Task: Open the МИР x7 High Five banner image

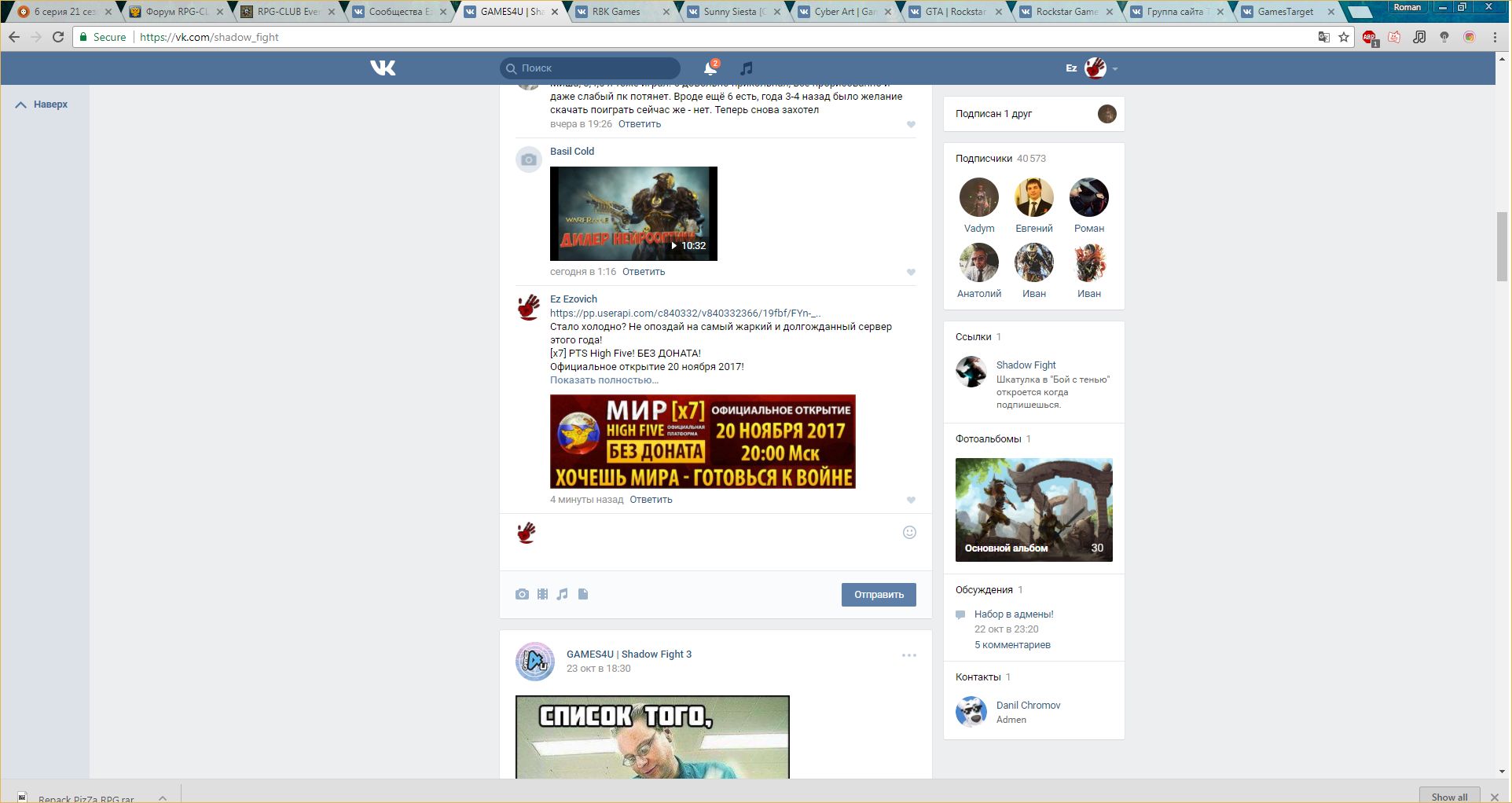Action: [x=703, y=442]
